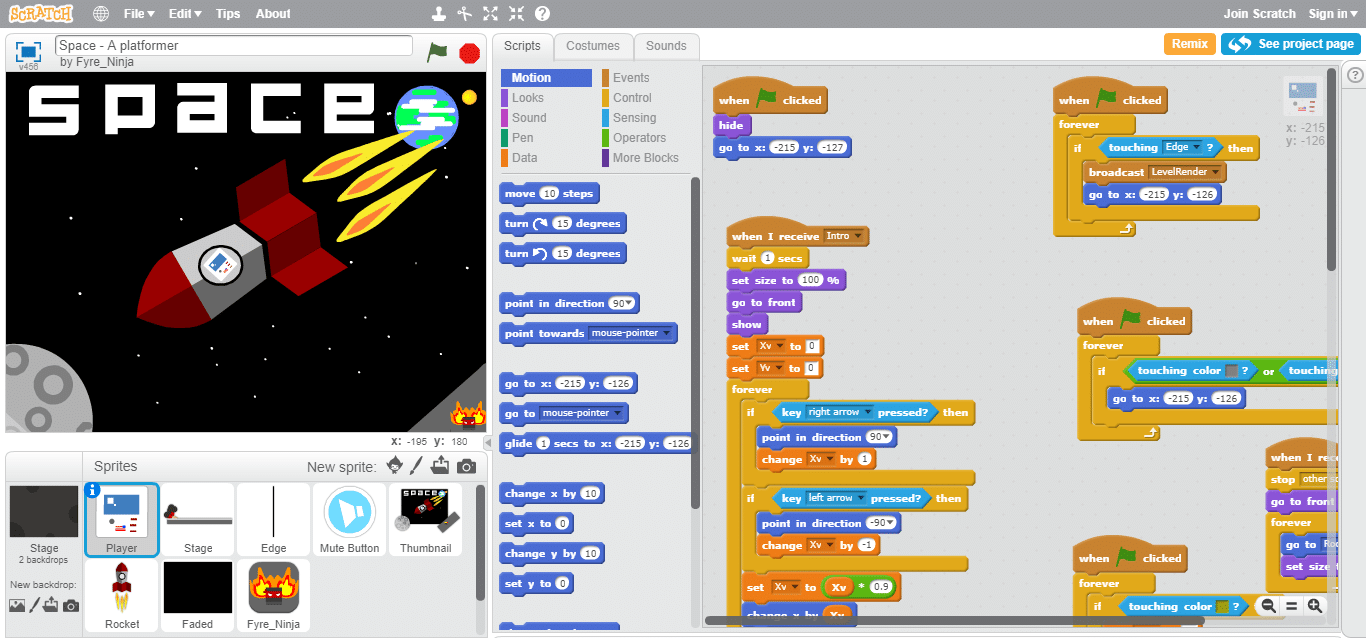Screen dimensions: 1366x638
Task: Select More Blocks category
Action: 645,158
